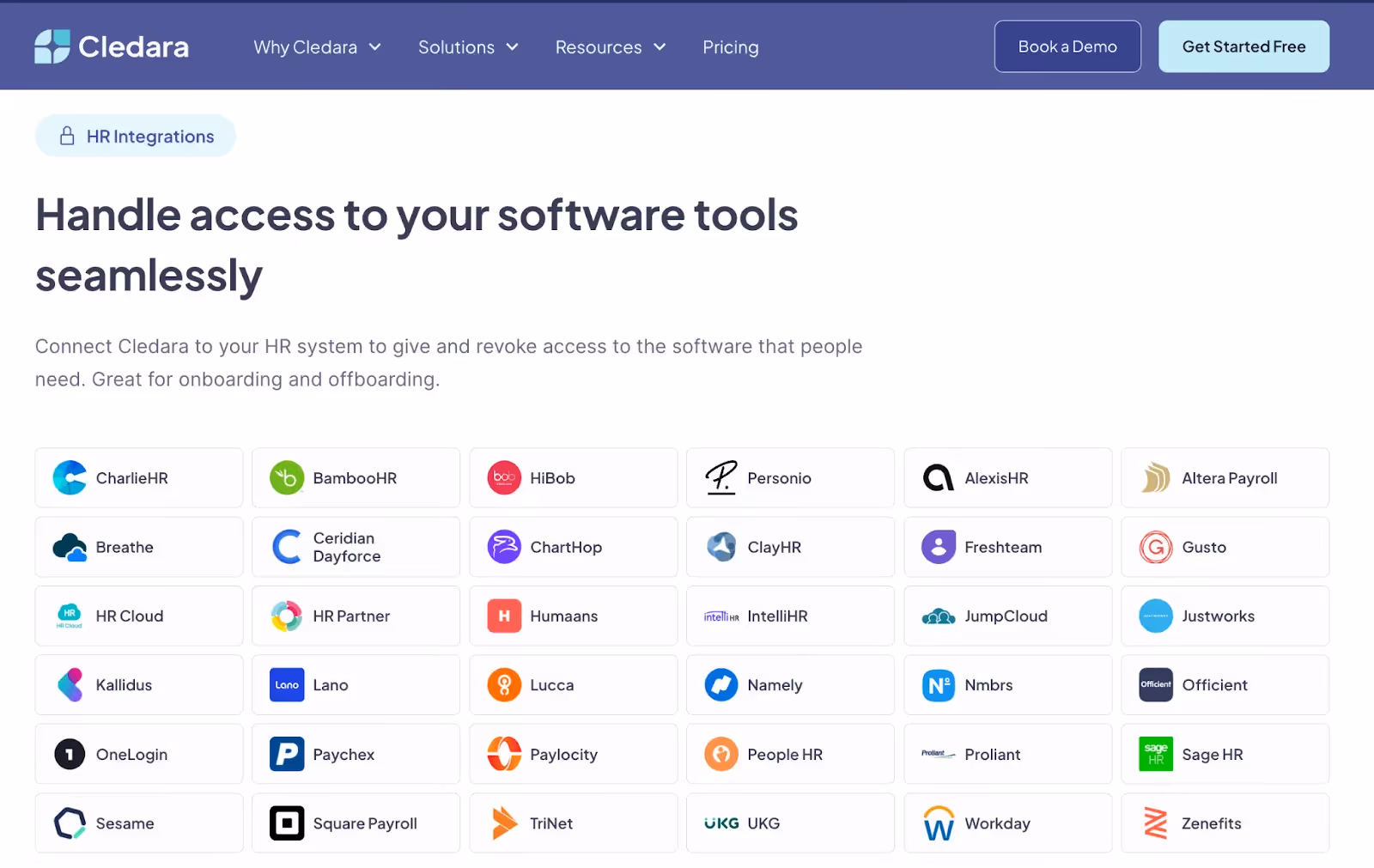Click the HR Cloud logo icon
The image size is (1374, 868).
pyautogui.click(x=70, y=616)
